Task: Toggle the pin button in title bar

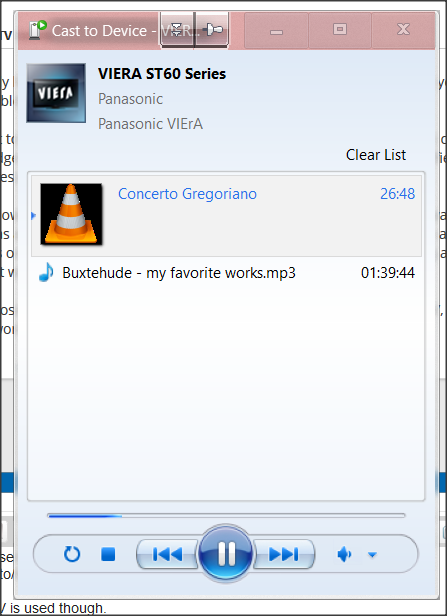Action: [212, 29]
